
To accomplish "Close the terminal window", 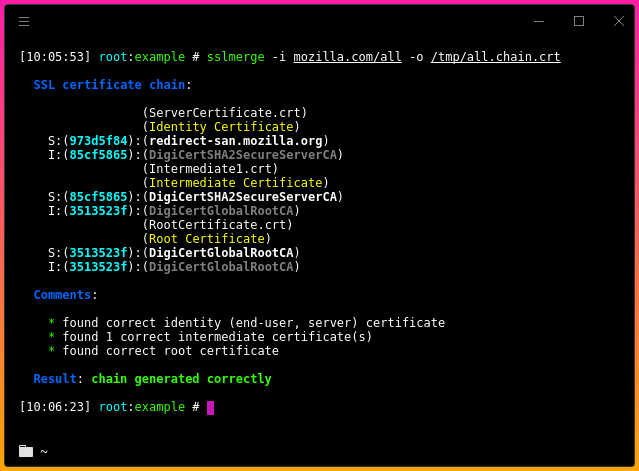I will [x=619, y=21].
